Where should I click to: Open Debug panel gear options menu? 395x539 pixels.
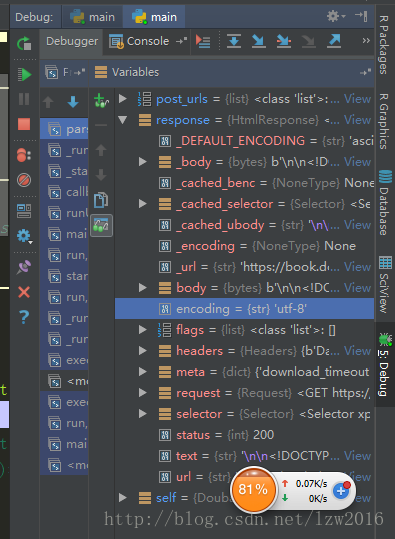click(335, 16)
